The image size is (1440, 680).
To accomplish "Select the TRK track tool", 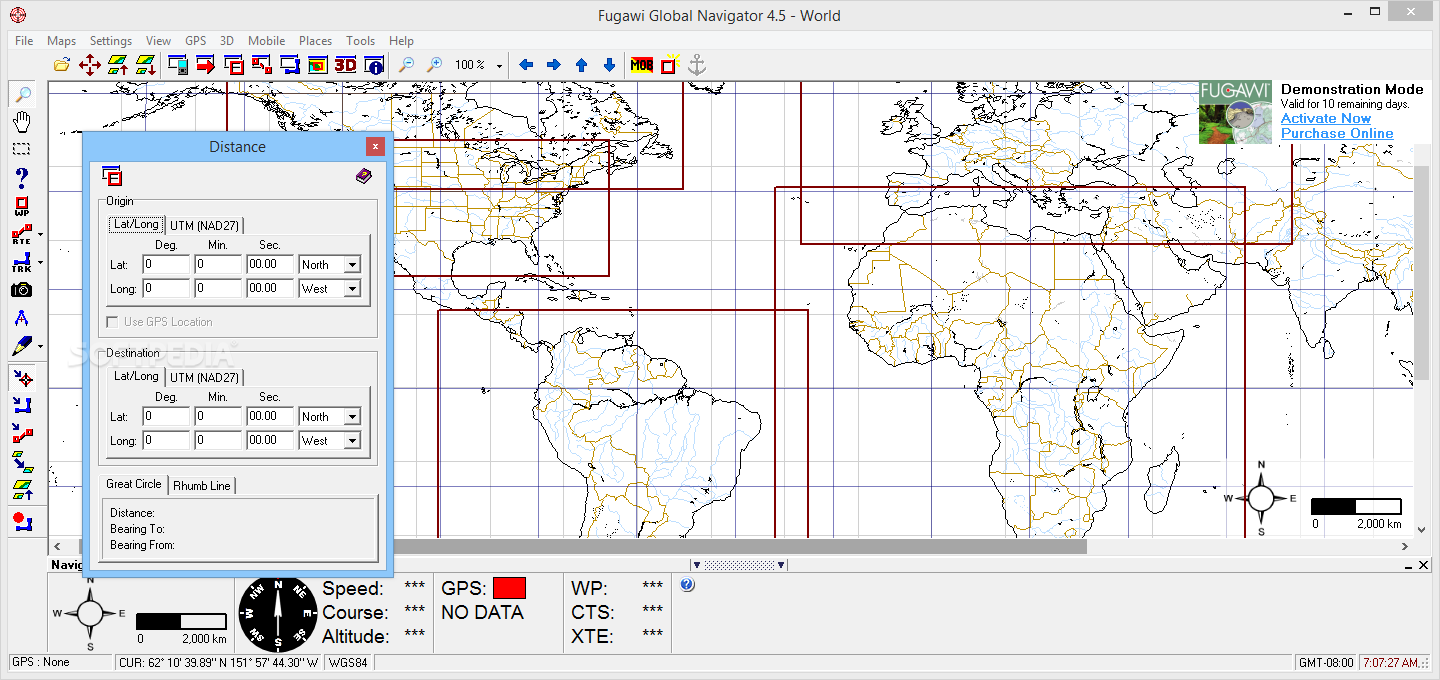I will pos(21,263).
